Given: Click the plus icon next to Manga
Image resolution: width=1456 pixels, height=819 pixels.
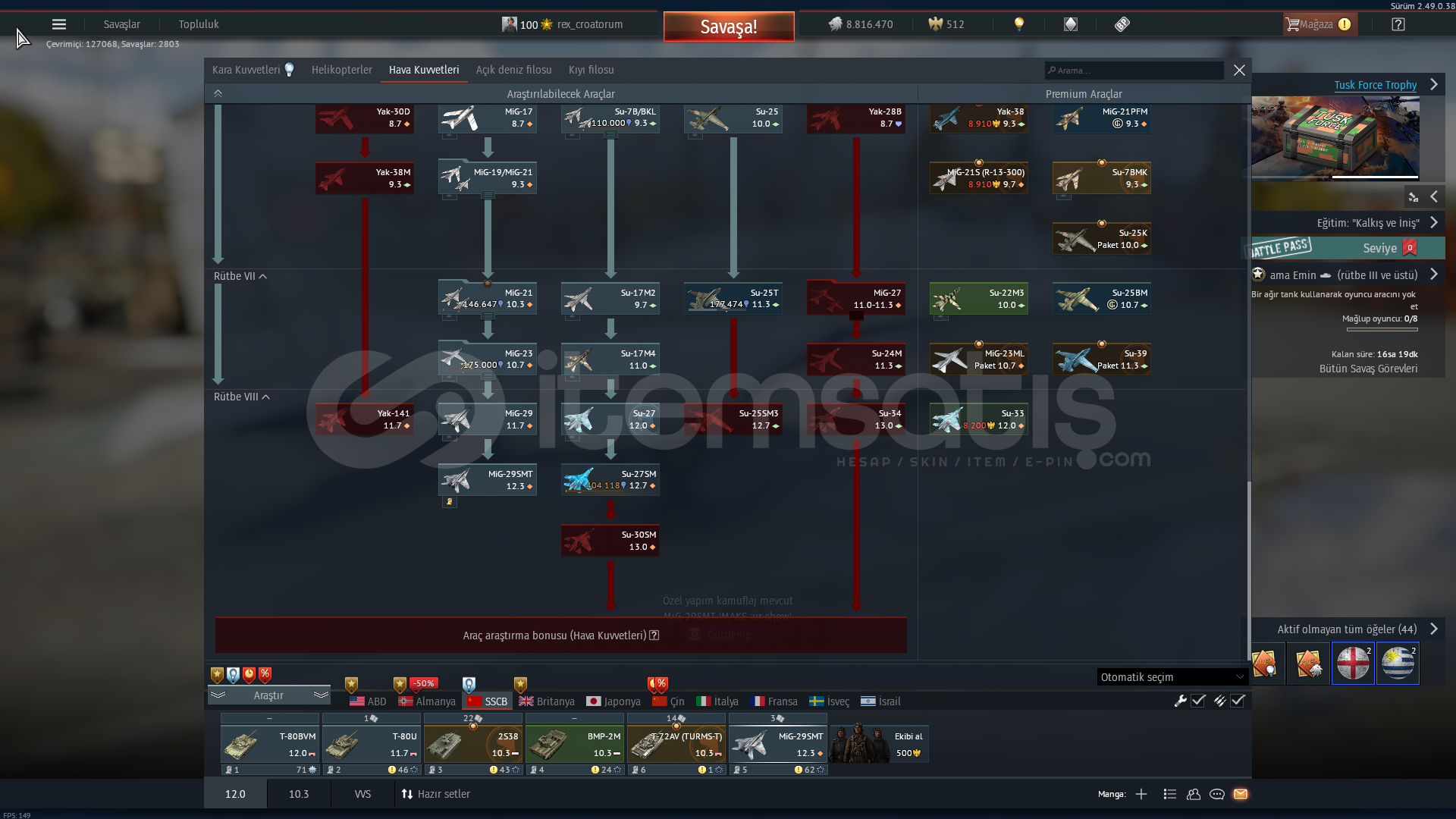Looking at the screenshot, I should [x=1141, y=794].
